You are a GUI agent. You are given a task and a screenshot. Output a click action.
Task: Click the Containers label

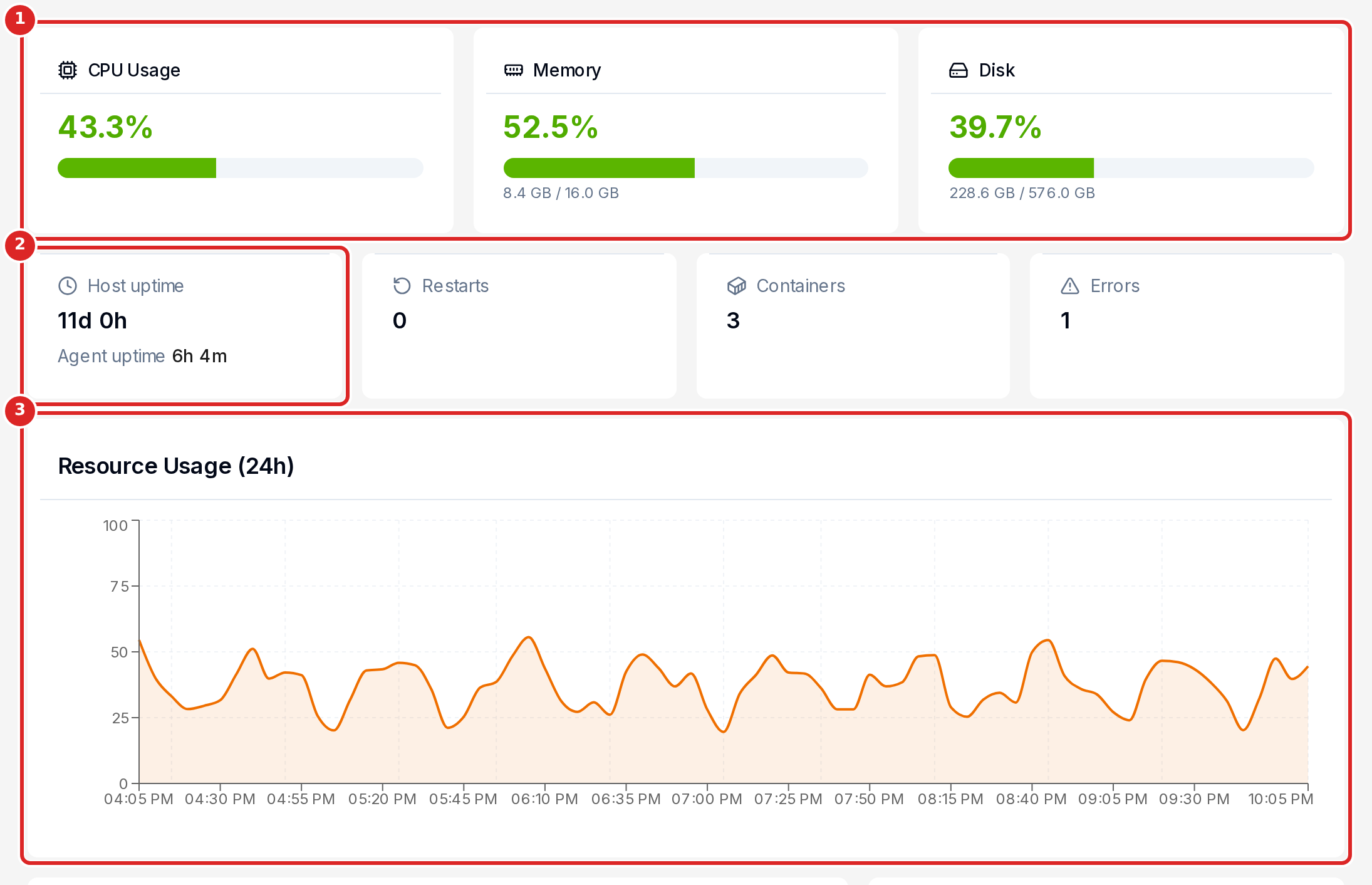tap(801, 286)
